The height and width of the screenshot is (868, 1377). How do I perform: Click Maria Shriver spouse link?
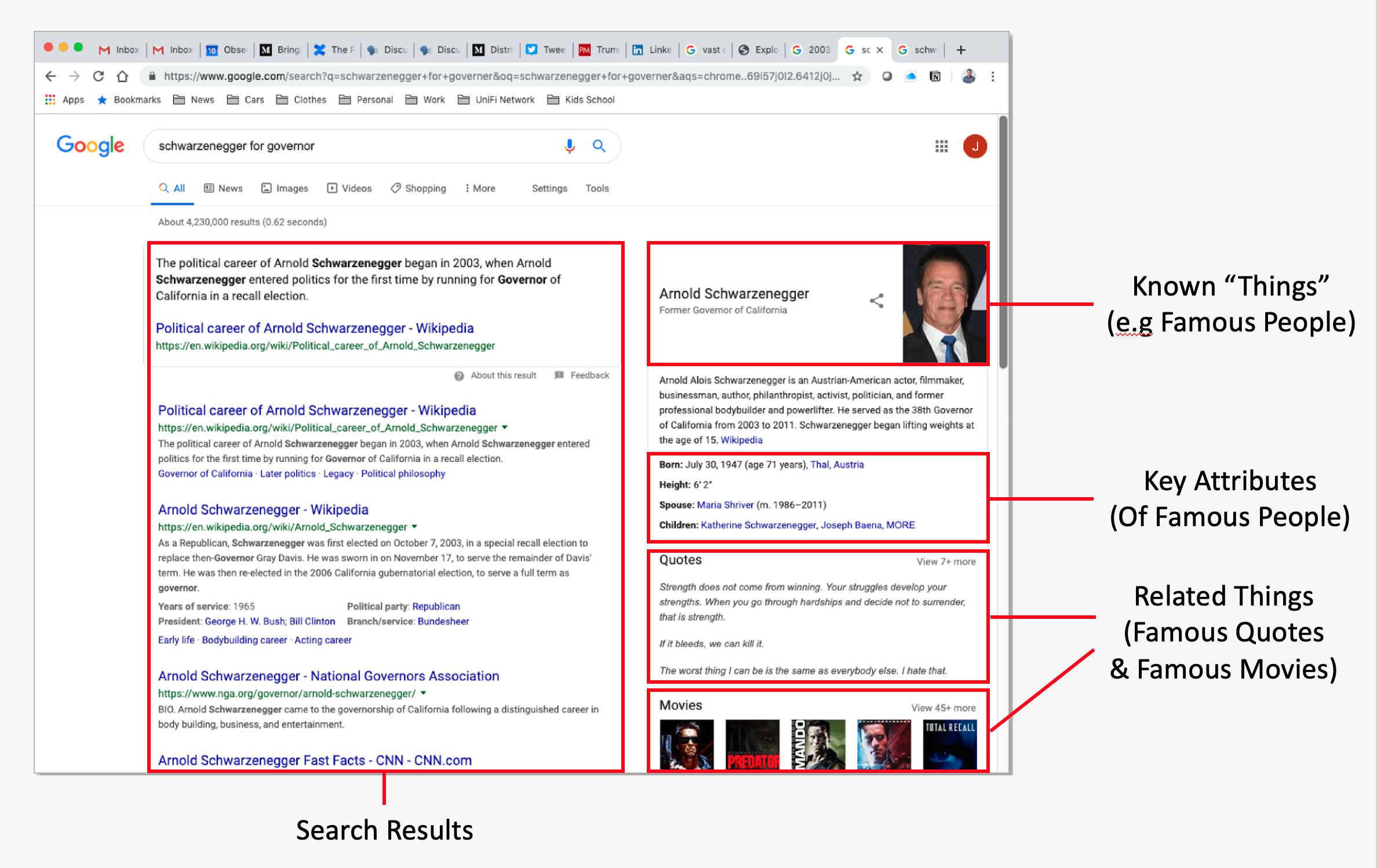pyautogui.click(x=725, y=505)
